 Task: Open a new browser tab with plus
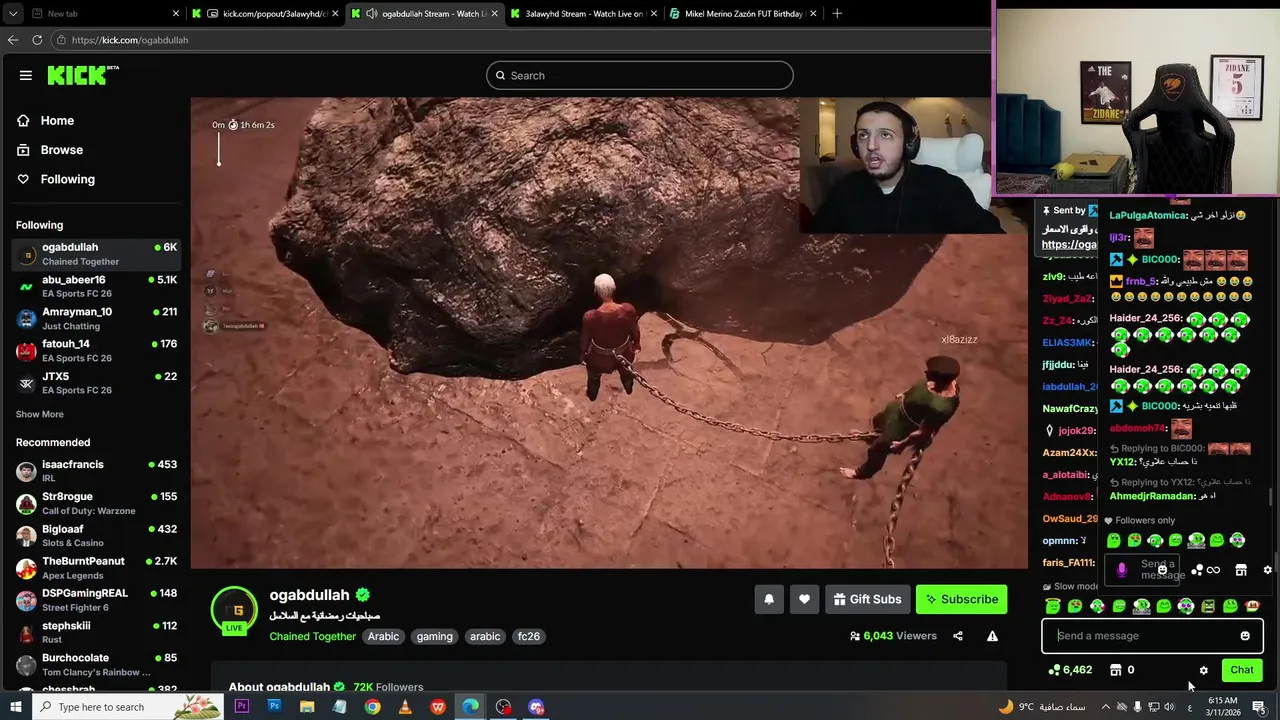click(837, 14)
